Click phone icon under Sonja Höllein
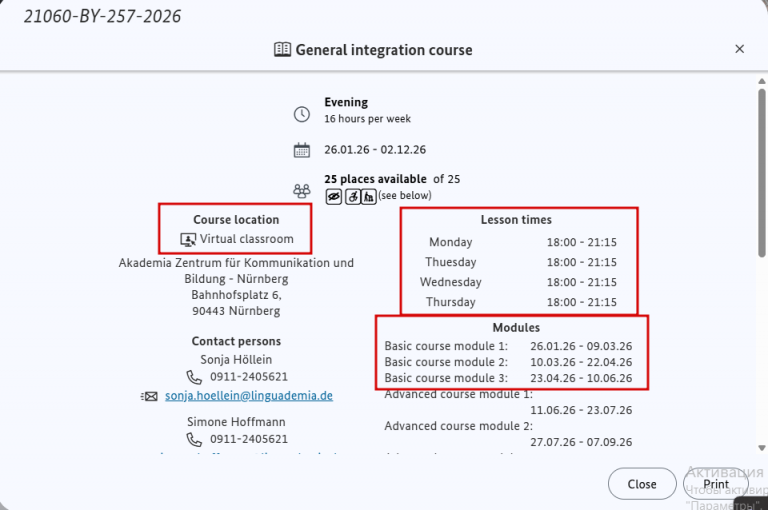Image resolution: width=768 pixels, height=510 pixels. click(193, 377)
